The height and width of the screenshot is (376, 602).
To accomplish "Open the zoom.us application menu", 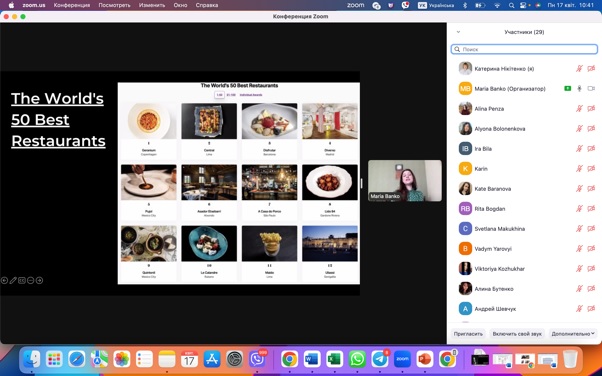I will [x=34, y=5].
